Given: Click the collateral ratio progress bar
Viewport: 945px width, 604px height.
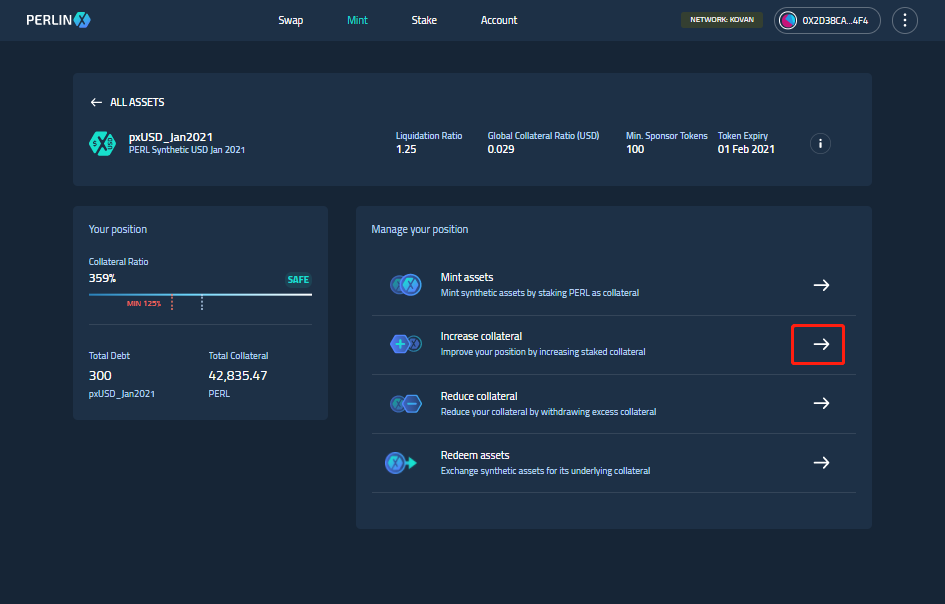Looking at the screenshot, I should point(200,295).
